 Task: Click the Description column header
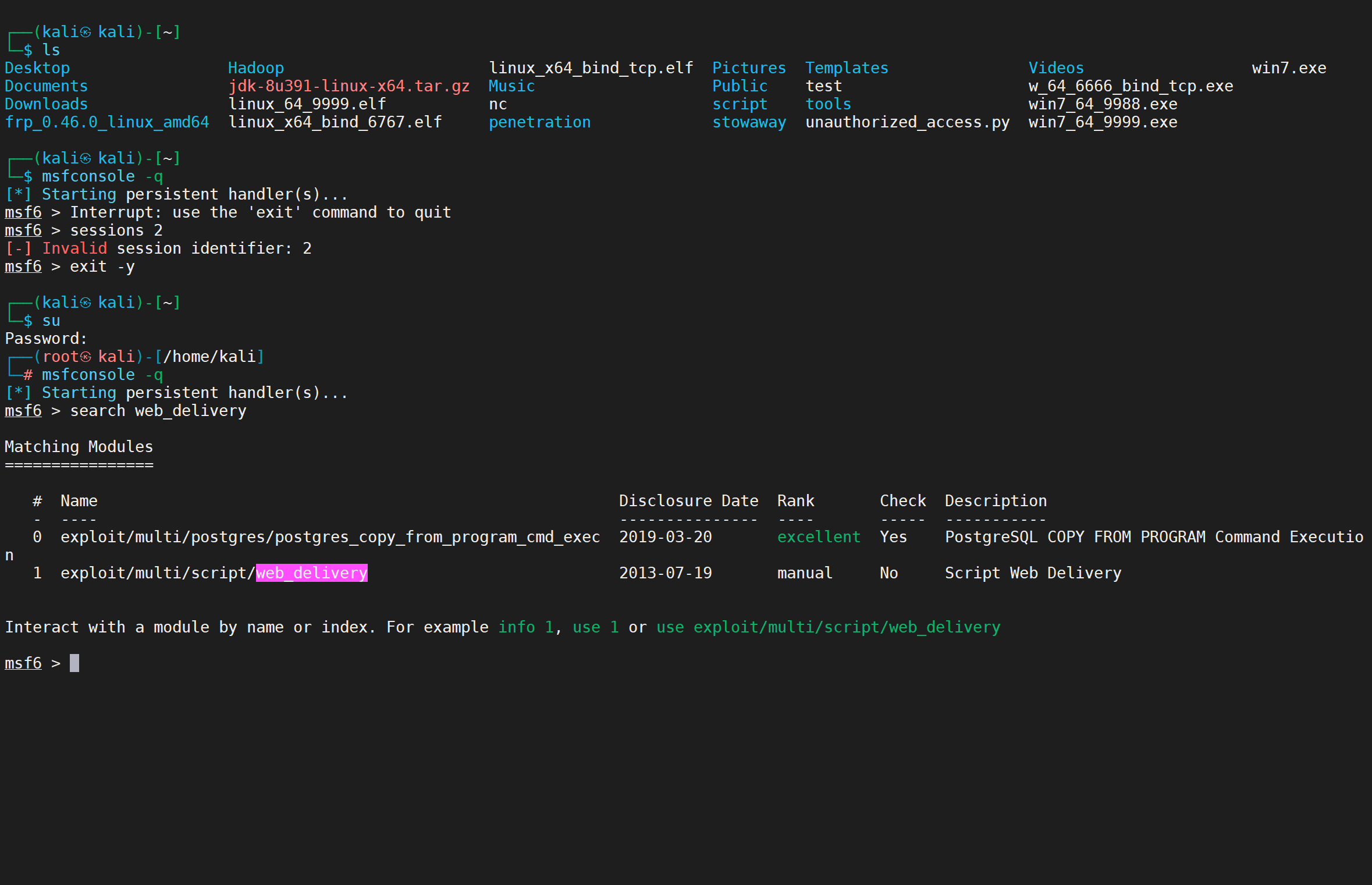click(x=996, y=501)
